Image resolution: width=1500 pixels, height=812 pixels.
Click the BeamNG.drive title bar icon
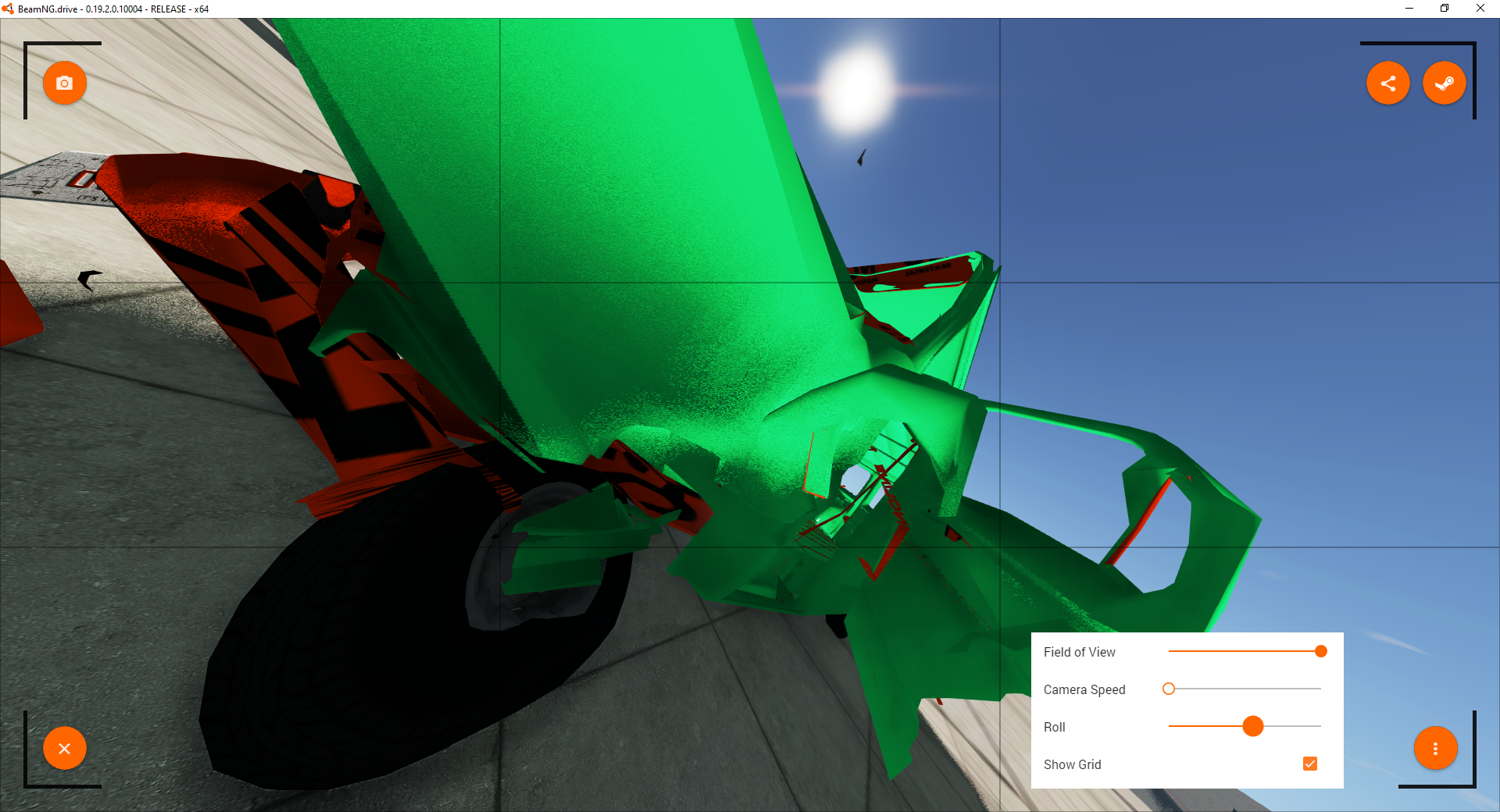click(x=8, y=9)
